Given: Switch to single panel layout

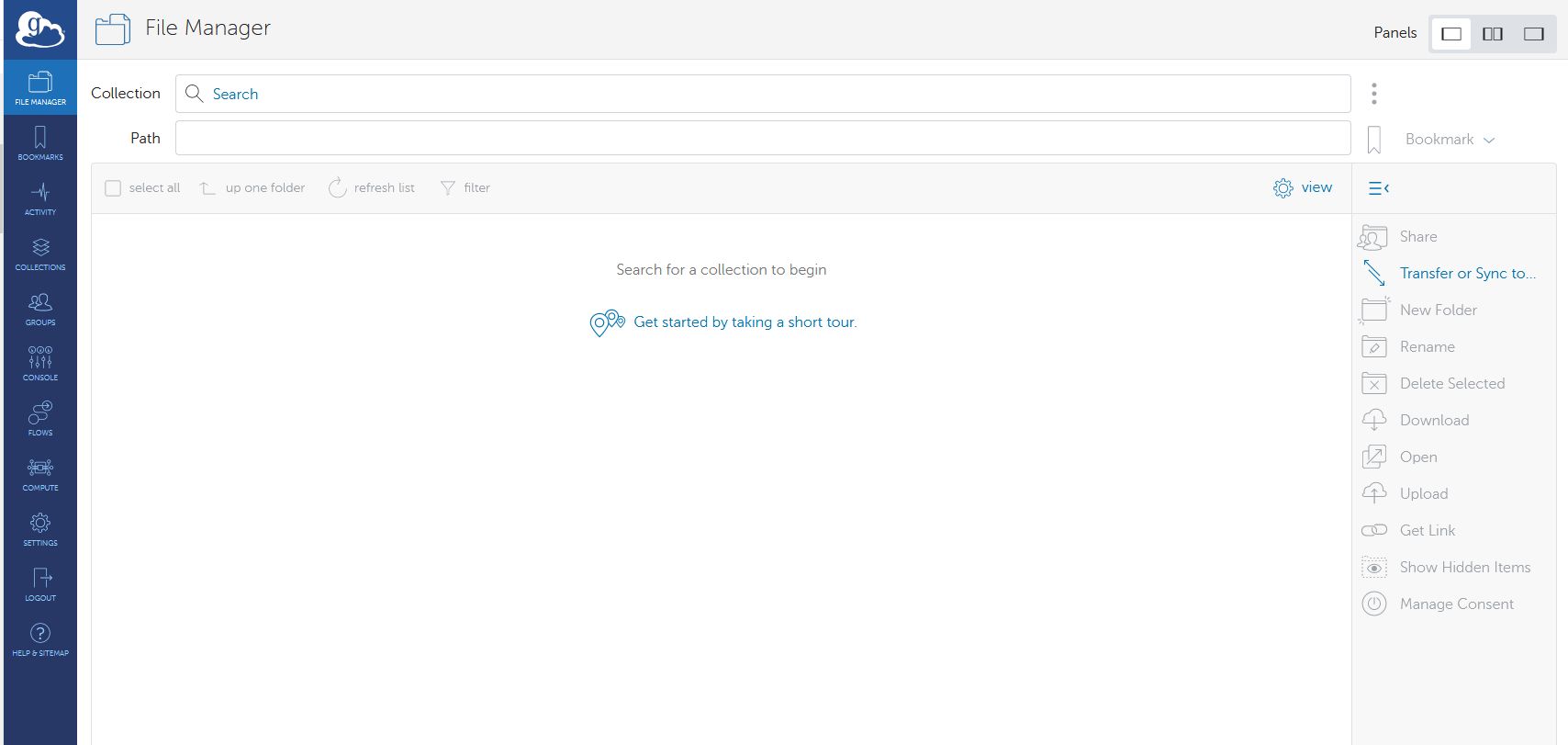Looking at the screenshot, I should click(x=1451, y=34).
